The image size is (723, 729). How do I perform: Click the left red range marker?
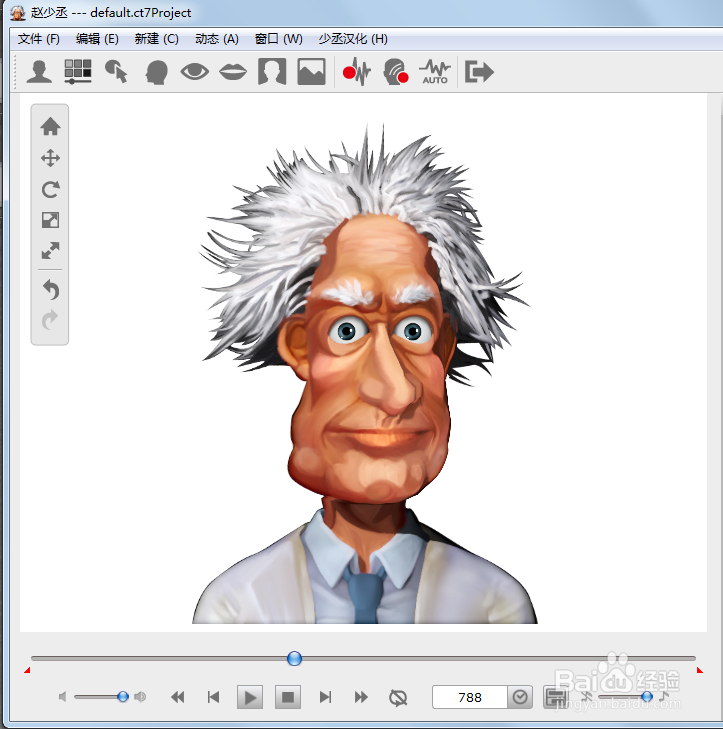pyautogui.click(x=27, y=670)
